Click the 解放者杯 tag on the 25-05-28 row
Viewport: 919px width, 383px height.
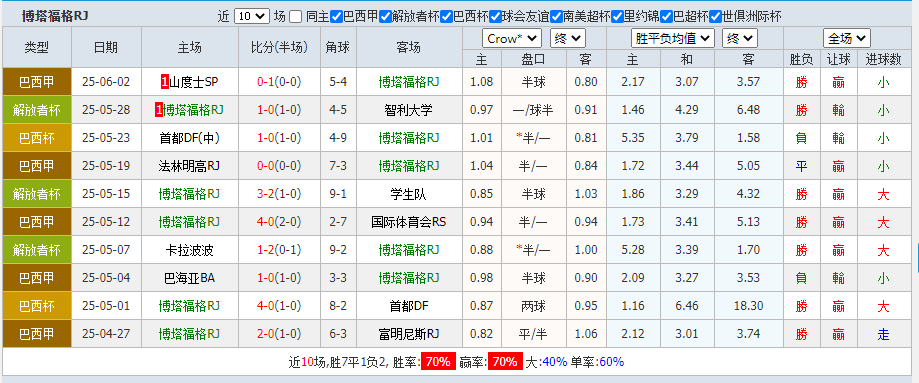click(37, 110)
